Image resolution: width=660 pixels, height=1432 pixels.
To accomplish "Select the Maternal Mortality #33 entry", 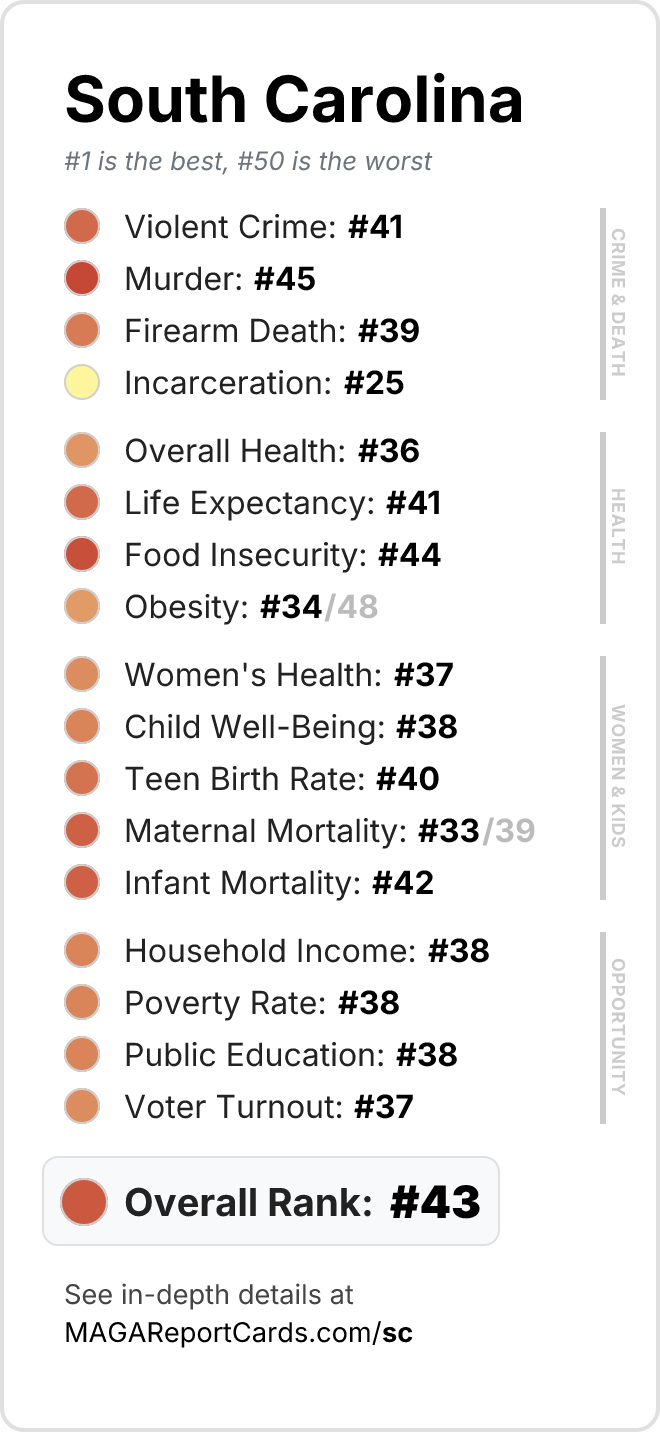I will (x=300, y=830).
